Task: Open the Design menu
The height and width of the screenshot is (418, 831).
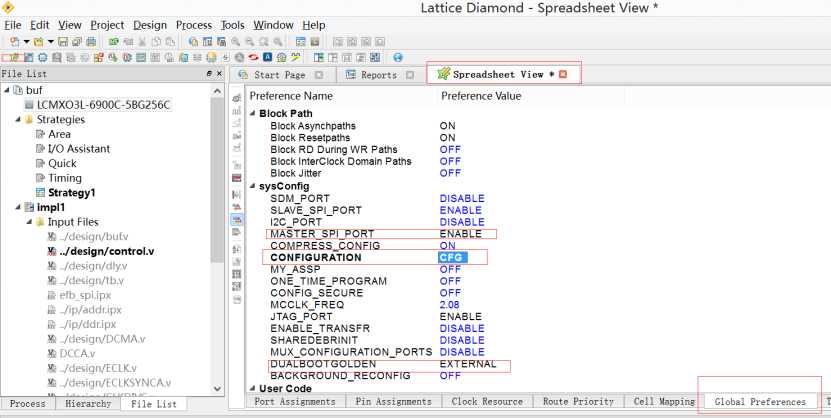Action: (x=150, y=25)
